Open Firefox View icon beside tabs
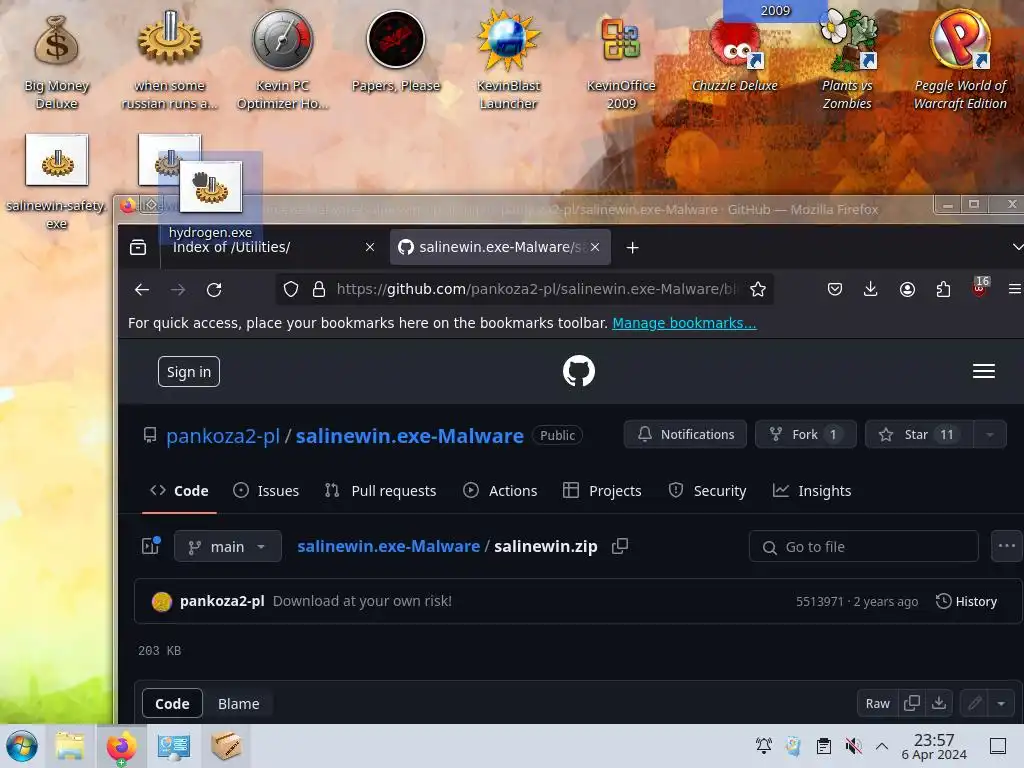Viewport: 1024px width, 768px height. click(x=138, y=248)
